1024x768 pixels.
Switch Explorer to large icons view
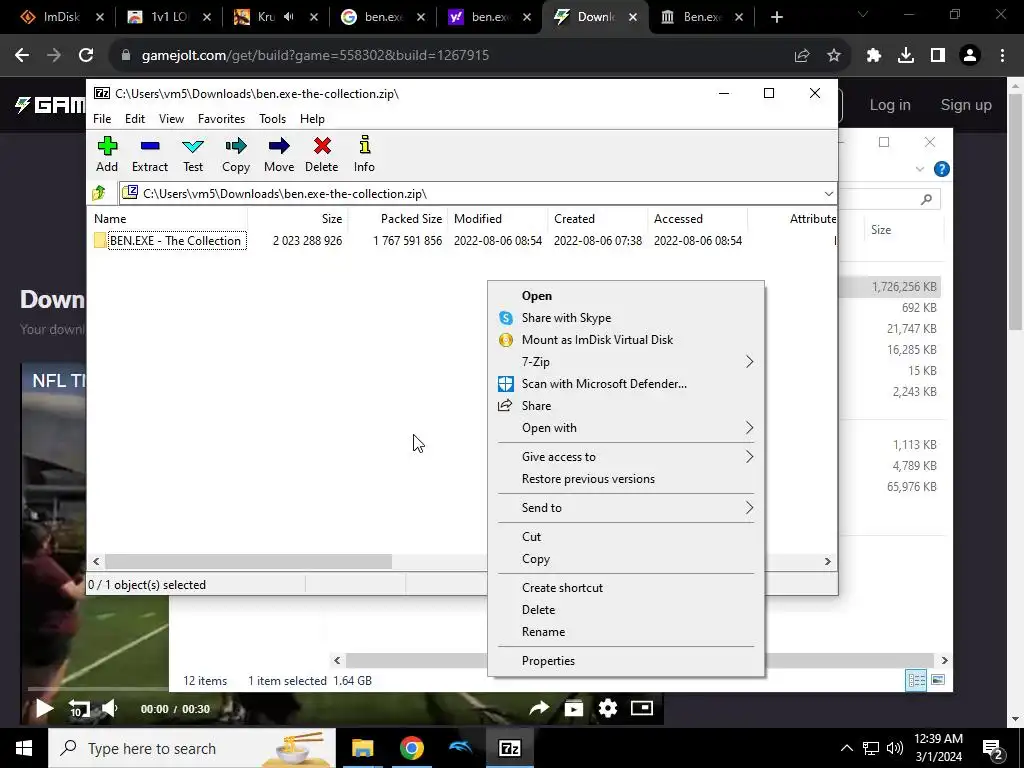pos(938,680)
